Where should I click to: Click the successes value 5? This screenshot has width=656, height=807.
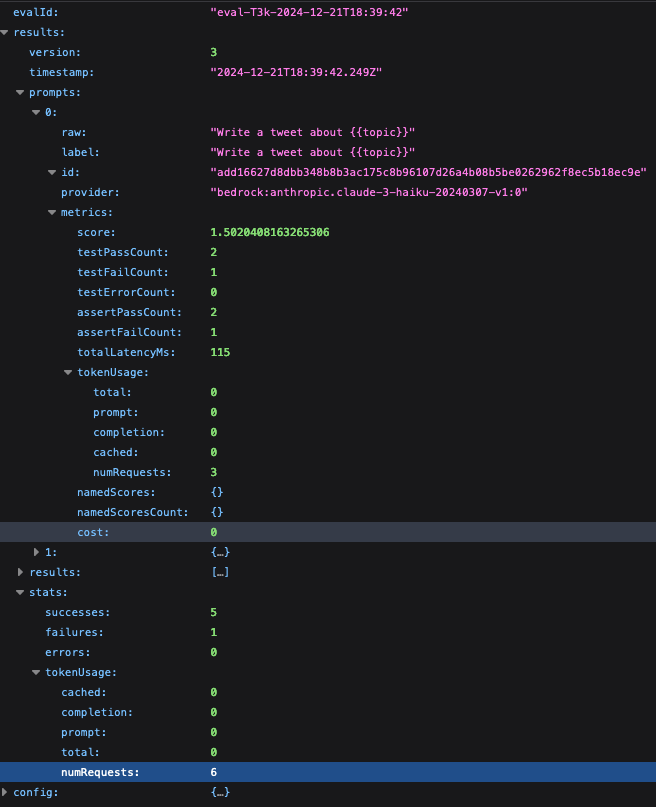214,612
